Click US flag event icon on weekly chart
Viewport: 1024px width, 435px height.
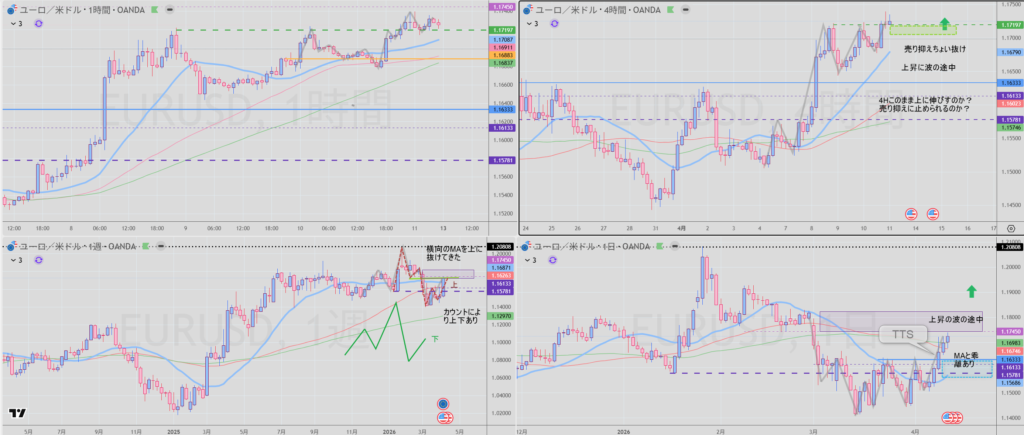[445, 416]
